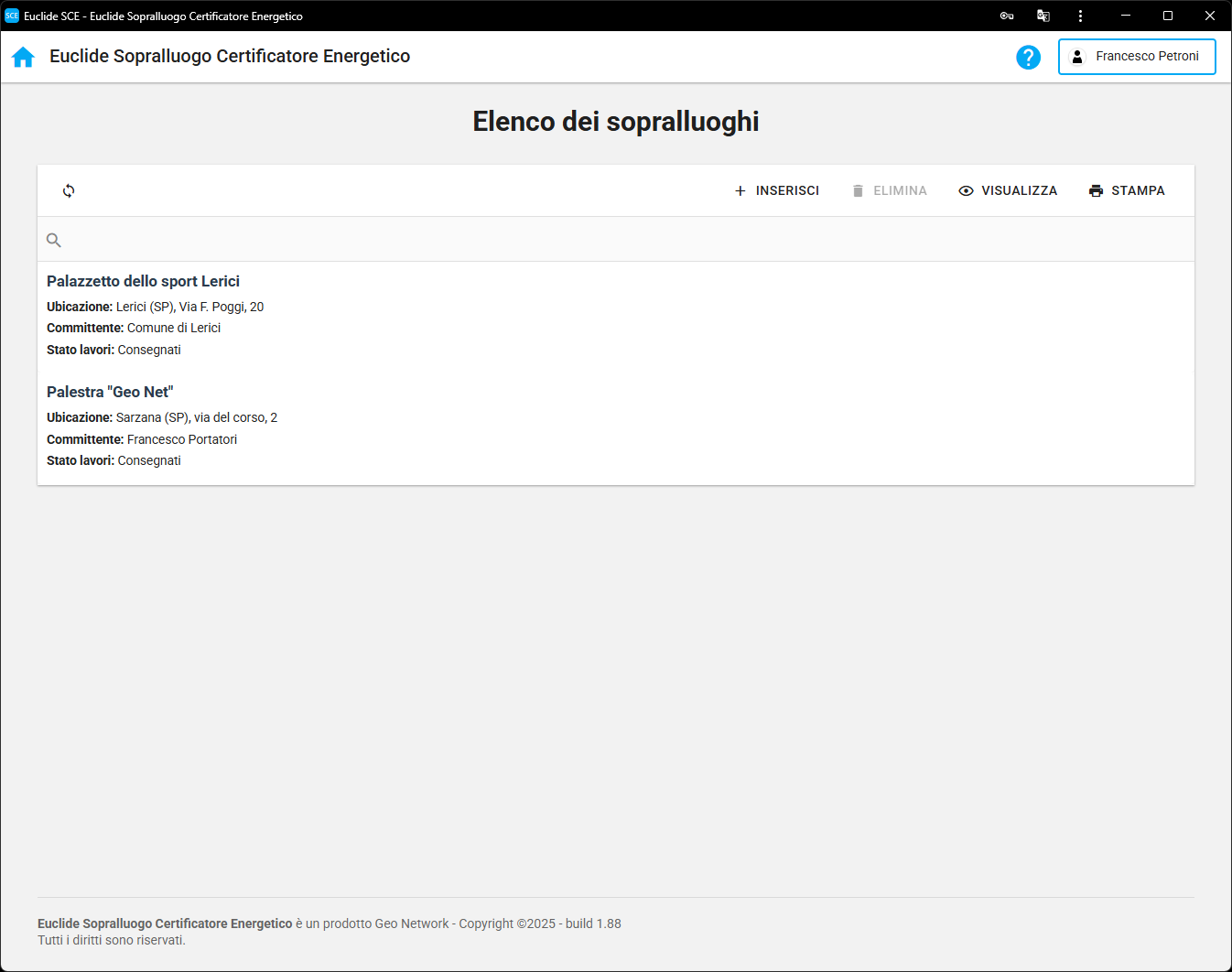Click the Euclide Sopralluogo Certificatore Energetico header title
The height and width of the screenshot is (972, 1232).
[x=230, y=57]
